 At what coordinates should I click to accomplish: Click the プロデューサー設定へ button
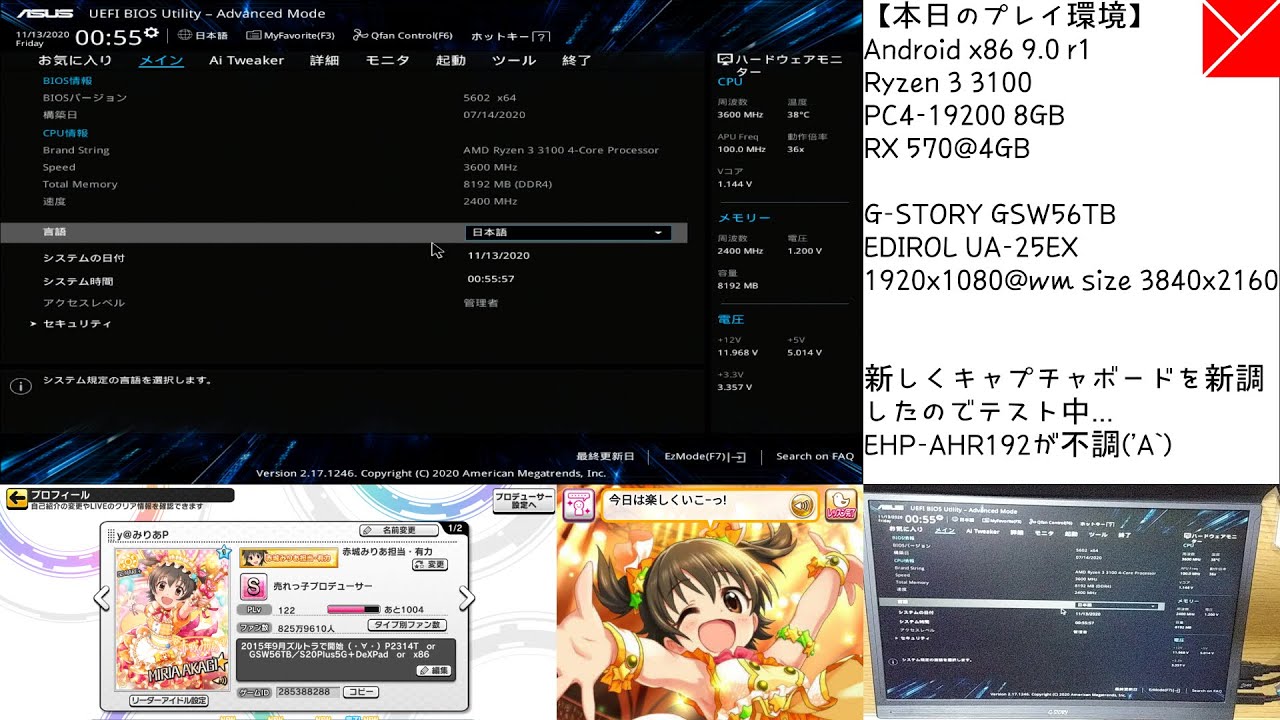[x=523, y=500]
